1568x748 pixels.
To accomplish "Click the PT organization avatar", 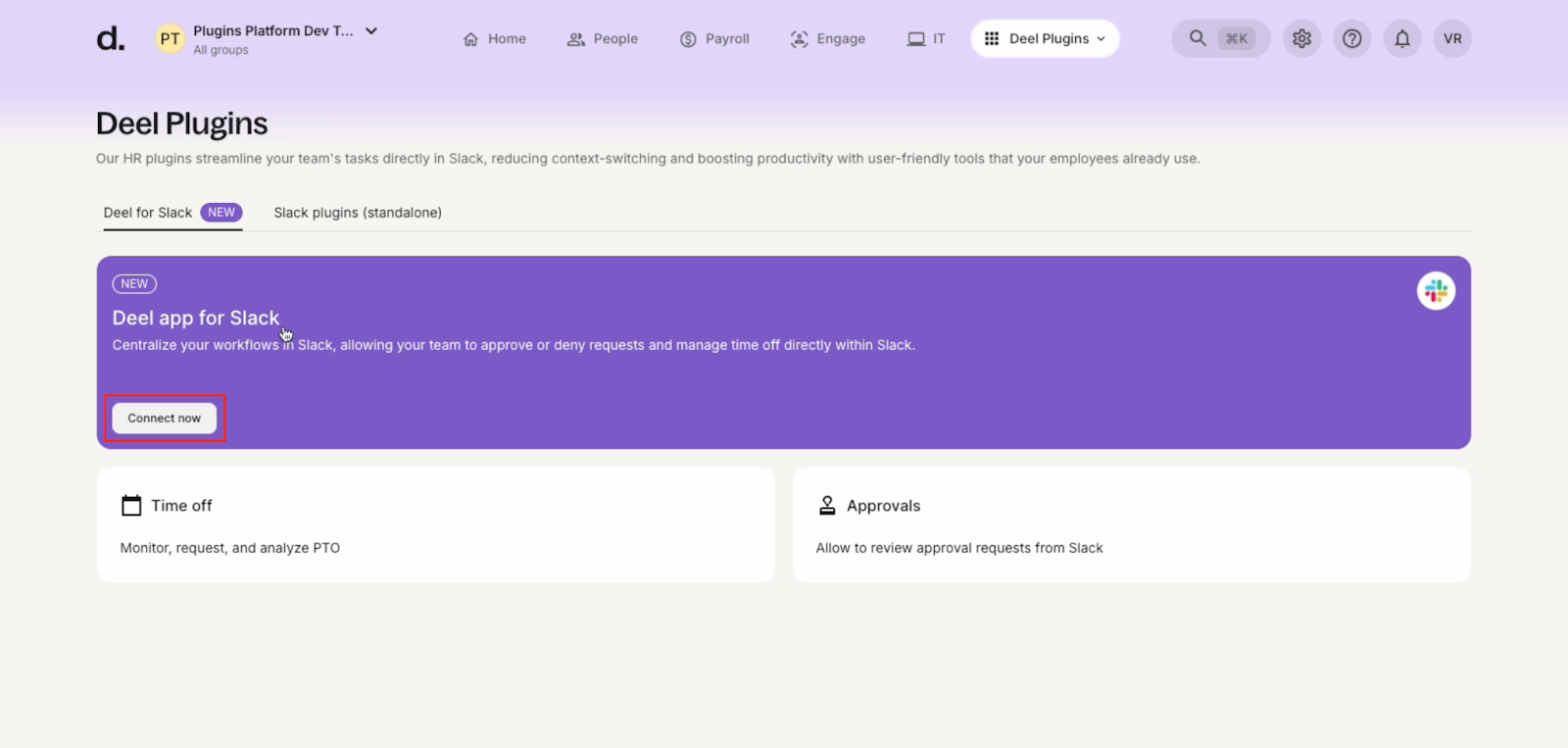I will coord(170,39).
